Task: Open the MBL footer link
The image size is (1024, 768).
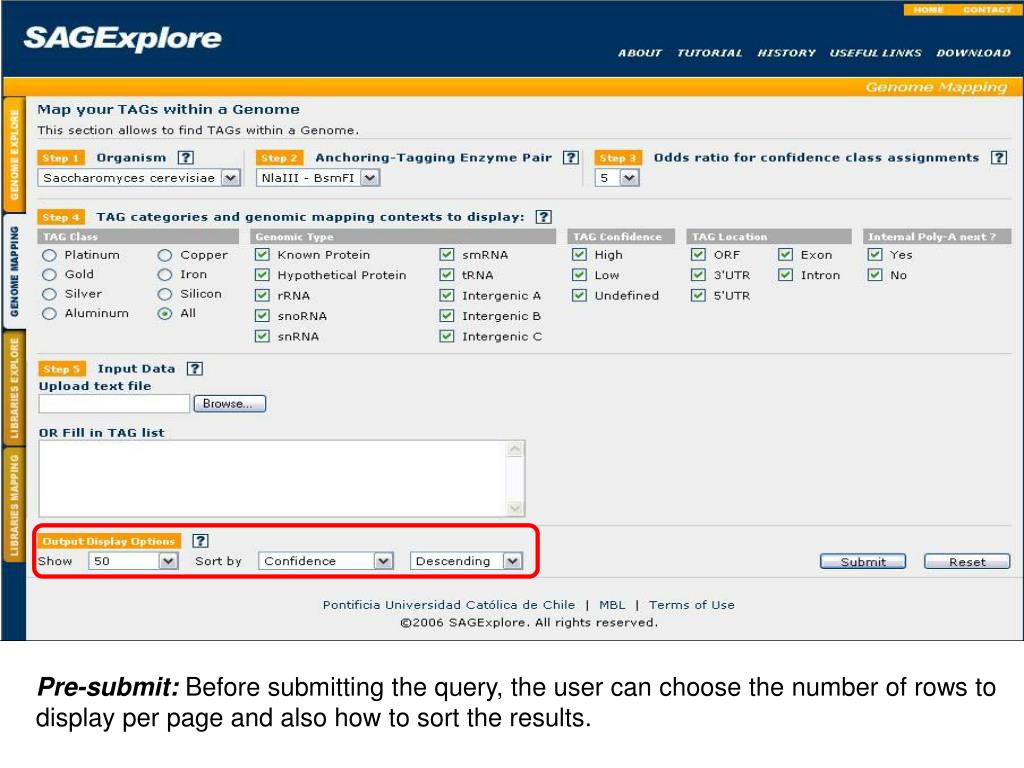Action: point(612,605)
